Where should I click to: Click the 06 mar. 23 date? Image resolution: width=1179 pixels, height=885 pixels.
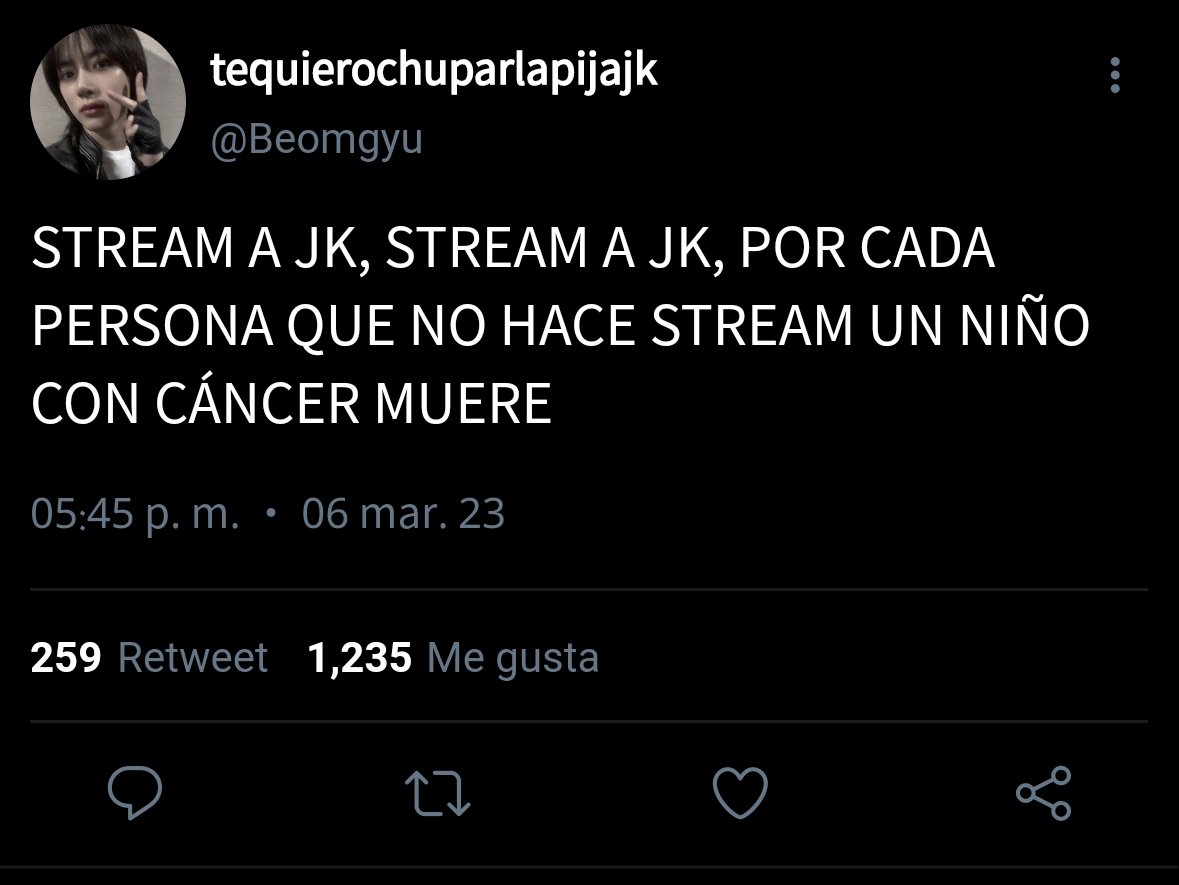click(x=403, y=514)
